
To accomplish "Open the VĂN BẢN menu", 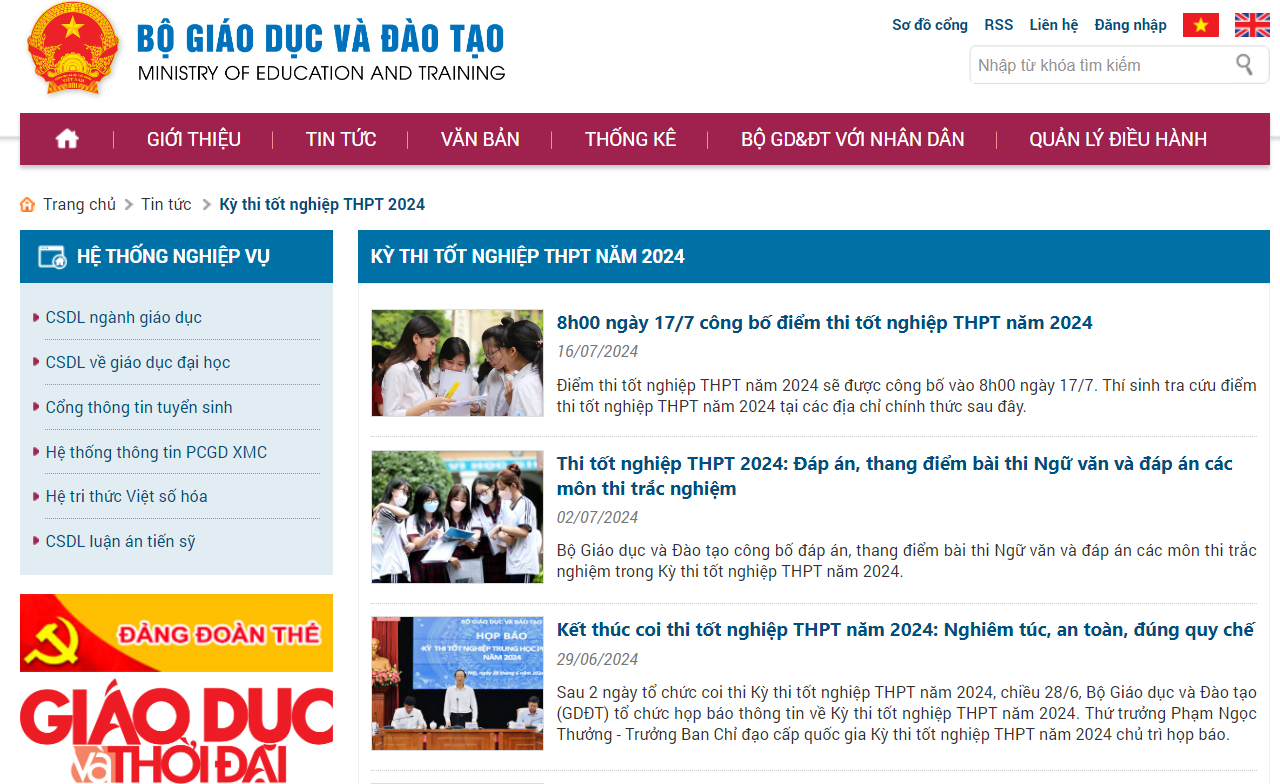I will click(x=480, y=139).
